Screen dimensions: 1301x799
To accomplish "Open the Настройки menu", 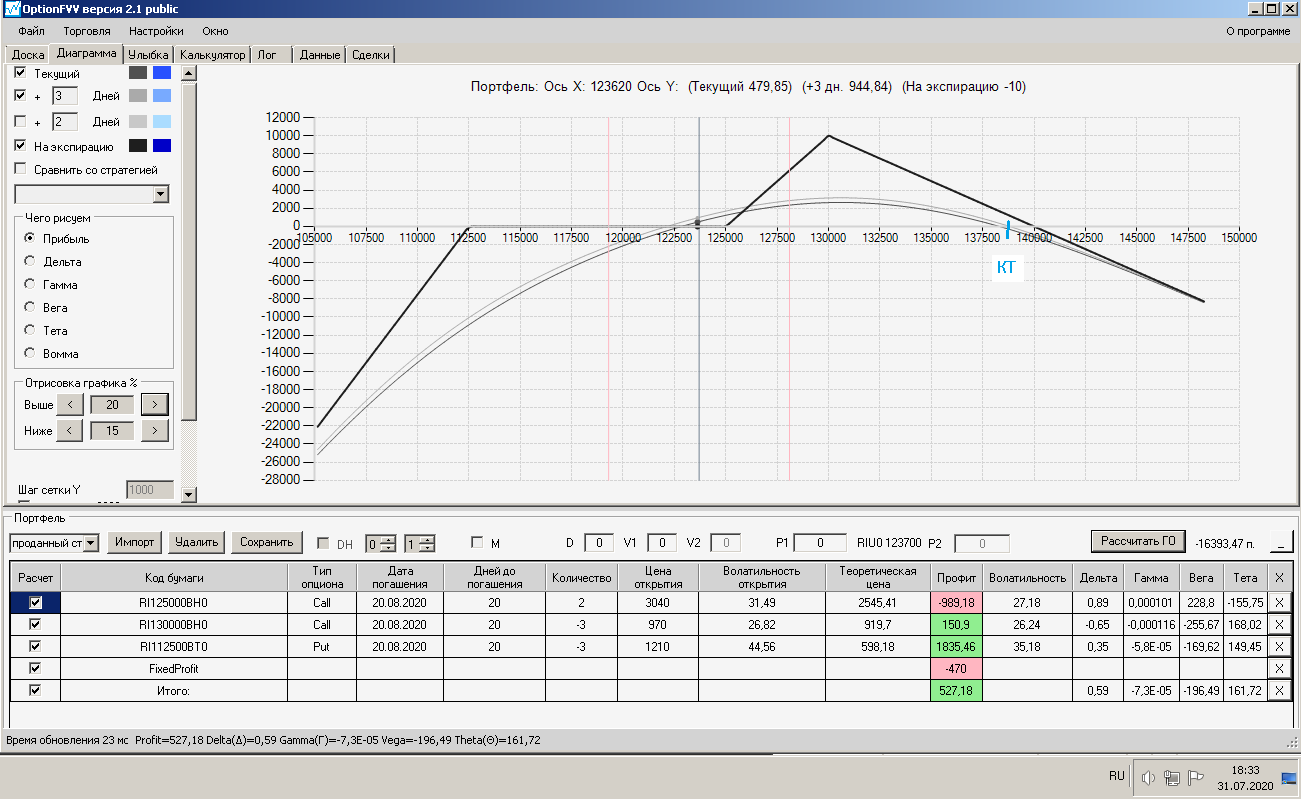I will click(x=155, y=31).
